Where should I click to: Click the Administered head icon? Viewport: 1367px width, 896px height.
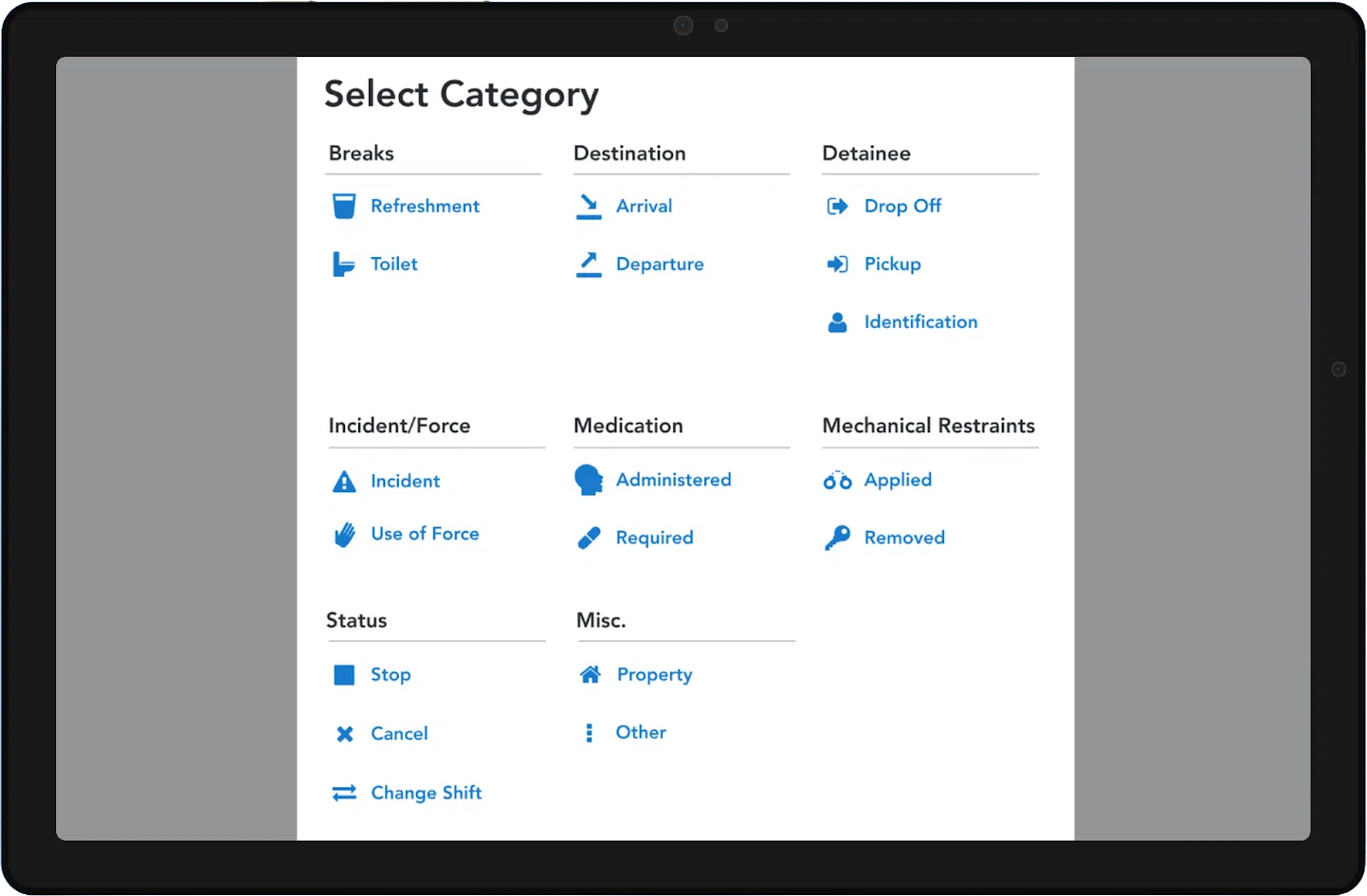click(x=589, y=480)
